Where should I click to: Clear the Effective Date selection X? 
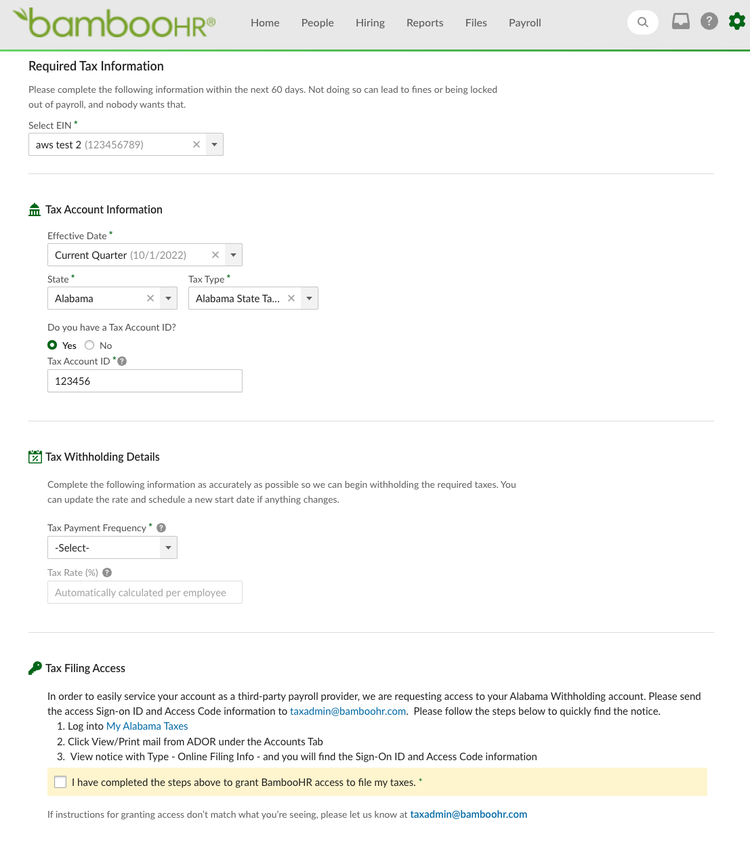pyautogui.click(x=215, y=255)
